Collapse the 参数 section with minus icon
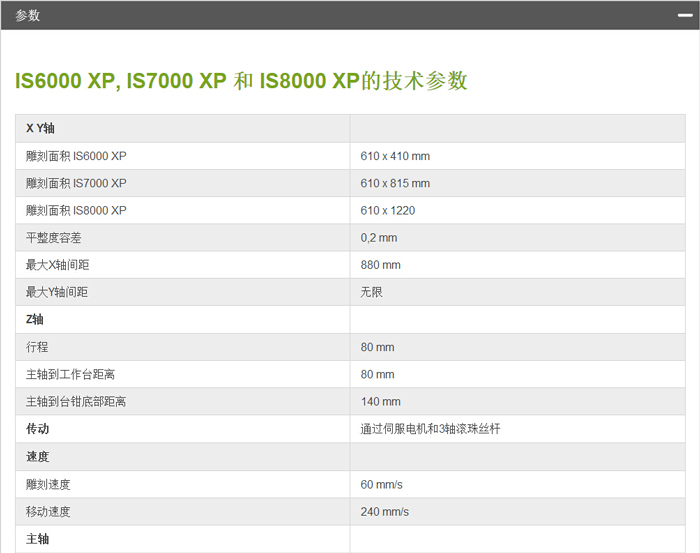This screenshot has height=553, width=700. [x=685, y=15]
